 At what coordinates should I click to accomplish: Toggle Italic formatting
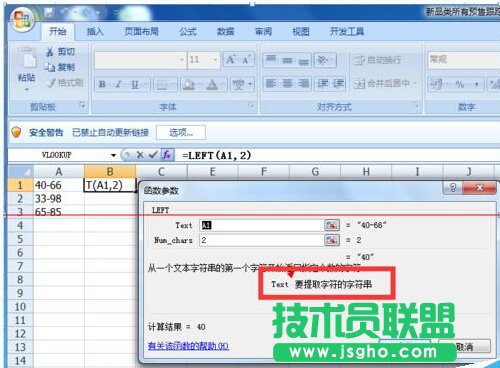click(x=118, y=84)
